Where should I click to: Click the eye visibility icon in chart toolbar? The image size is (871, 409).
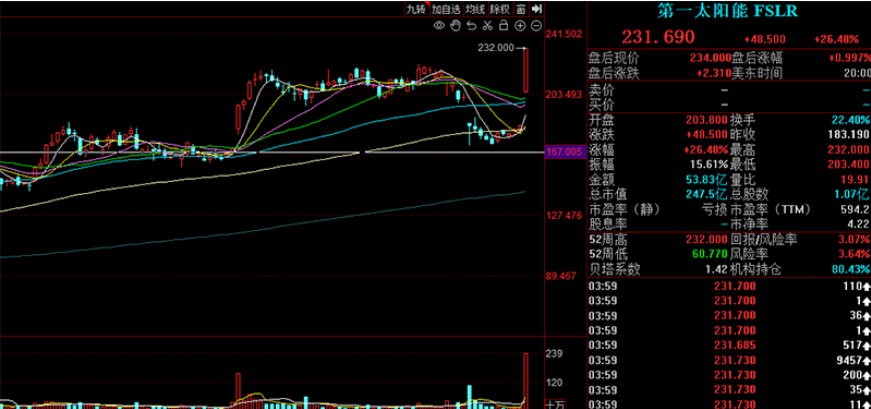(440, 25)
